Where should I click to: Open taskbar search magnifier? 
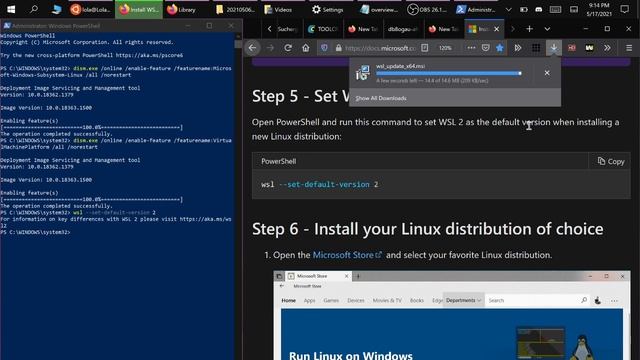(x=34, y=9)
